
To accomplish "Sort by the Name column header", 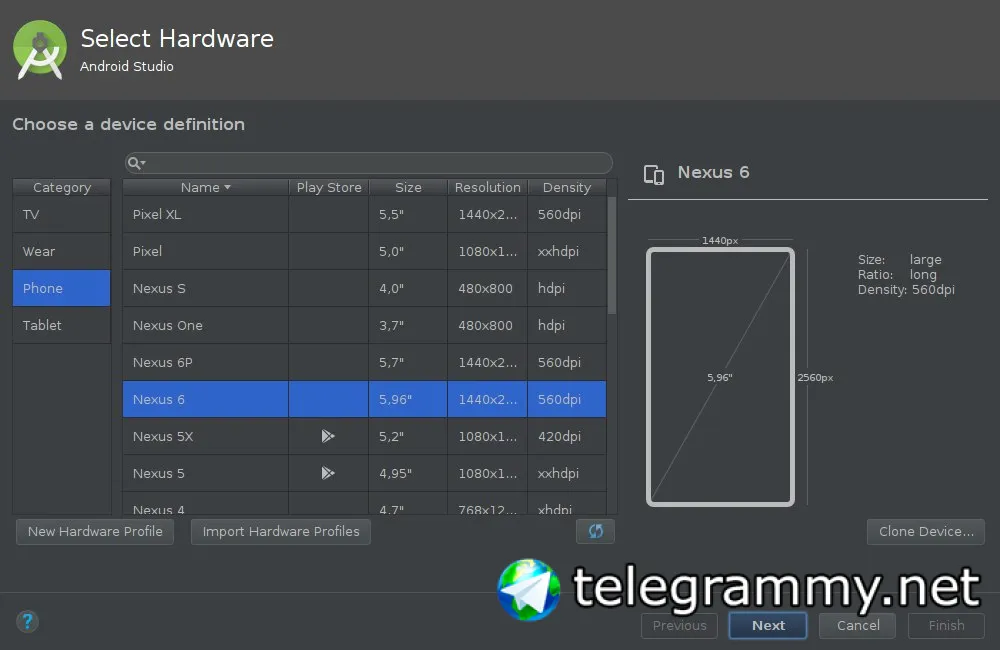I will [x=205, y=188].
